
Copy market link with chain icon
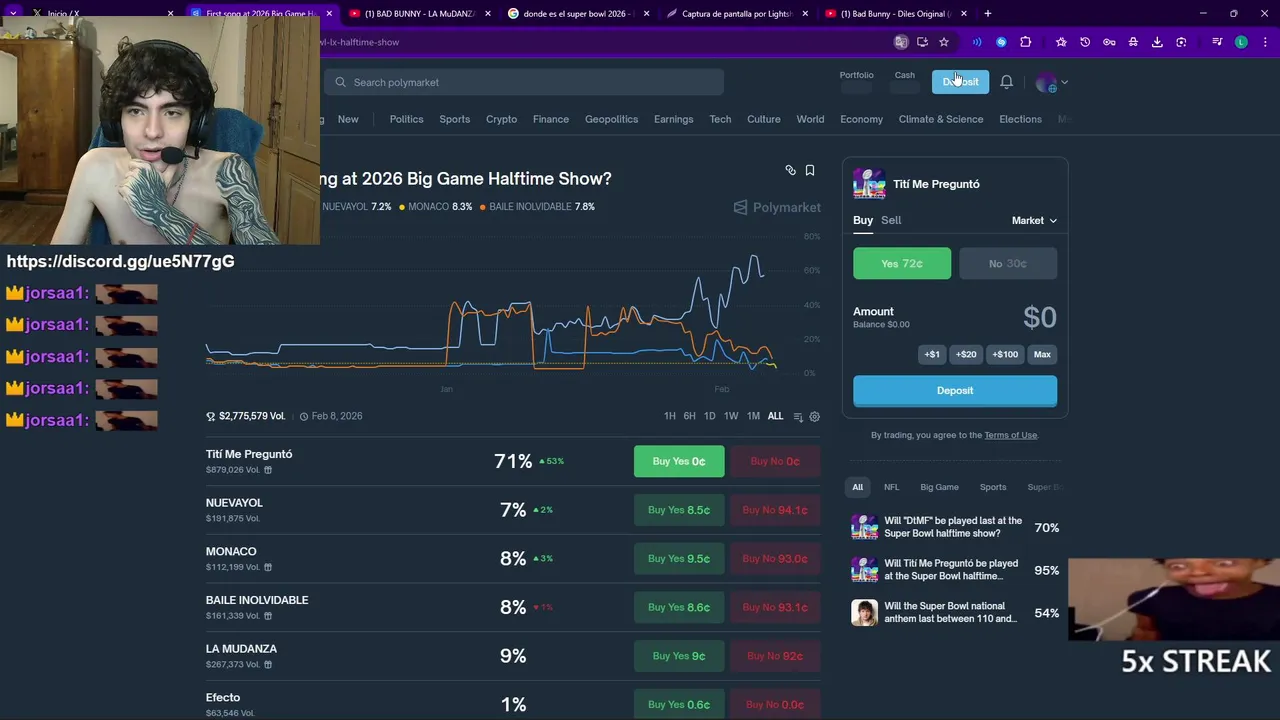pyautogui.click(x=790, y=171)
